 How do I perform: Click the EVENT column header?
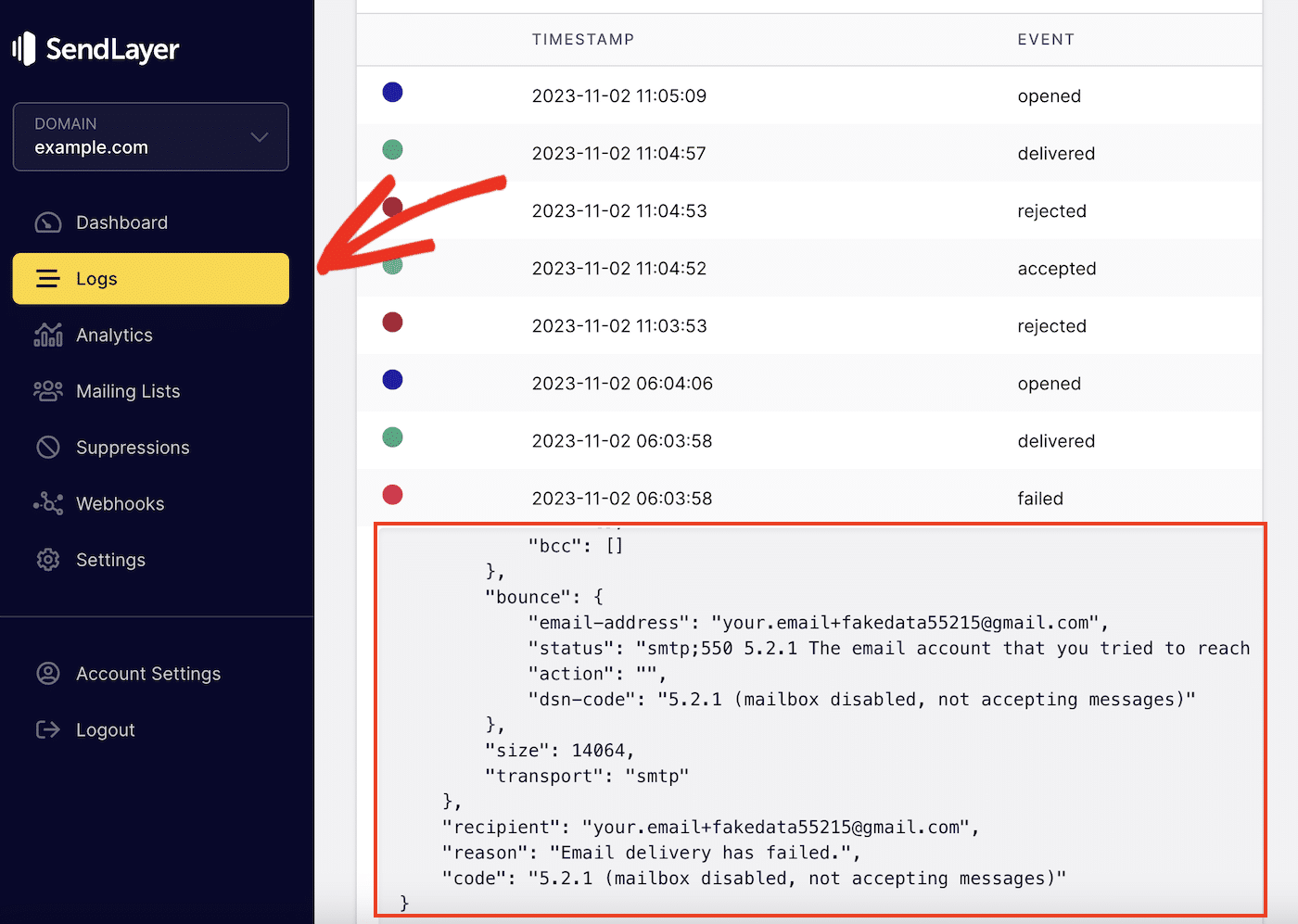pyautogui.click(x=1046, y=39)
